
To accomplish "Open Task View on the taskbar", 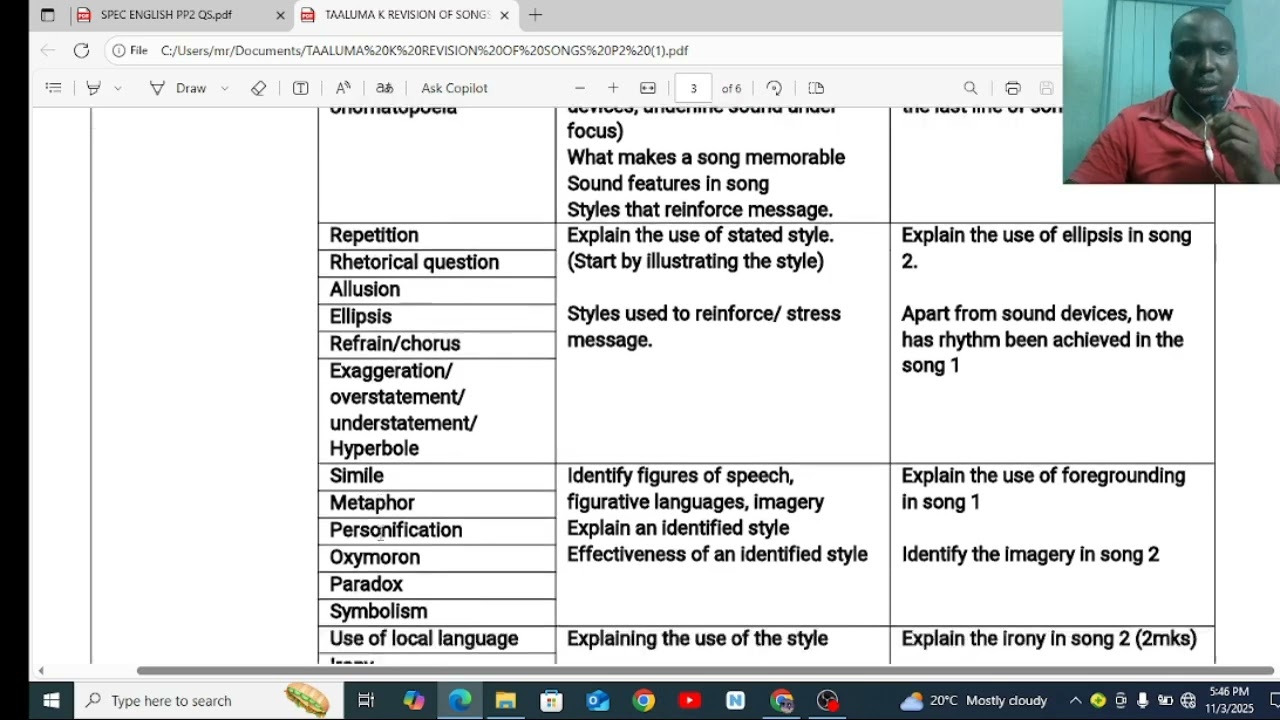I will click(x=366, y=700).
